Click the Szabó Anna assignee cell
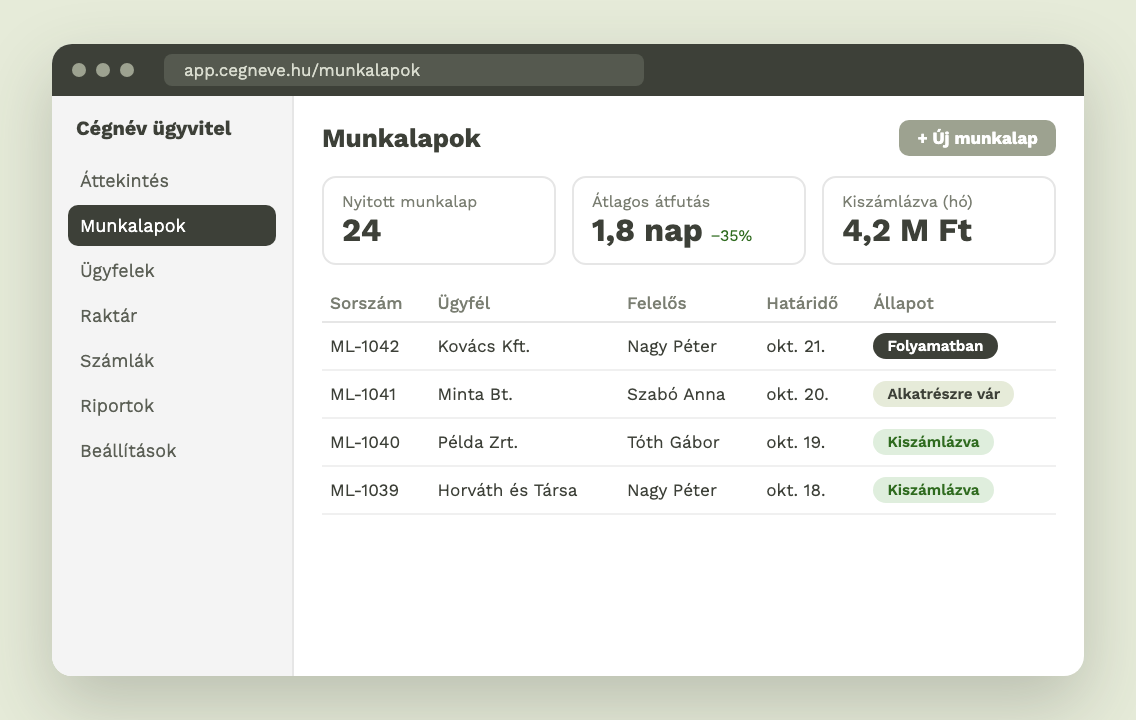 tap(676, 394)
